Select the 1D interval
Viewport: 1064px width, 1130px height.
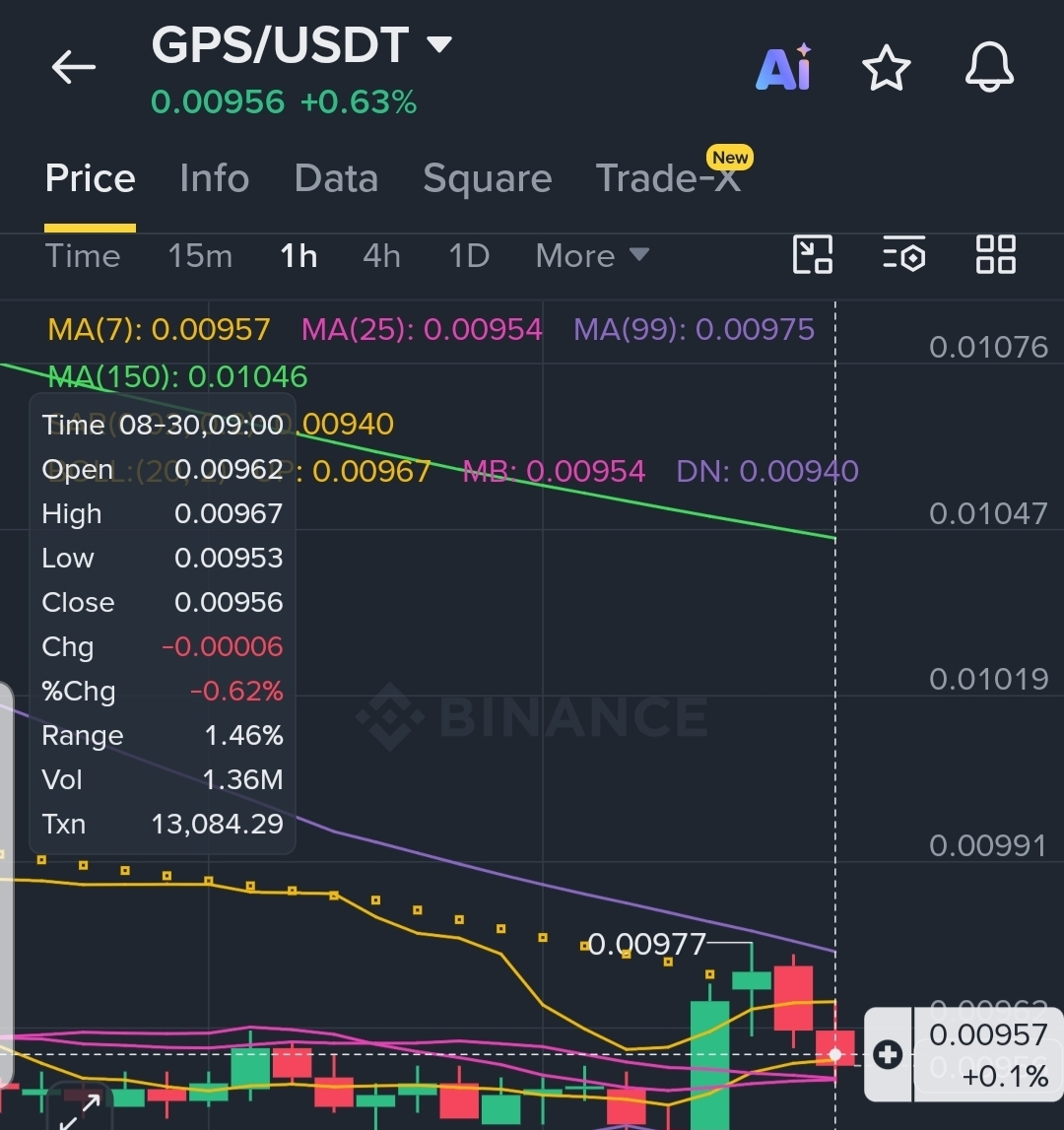469,256
